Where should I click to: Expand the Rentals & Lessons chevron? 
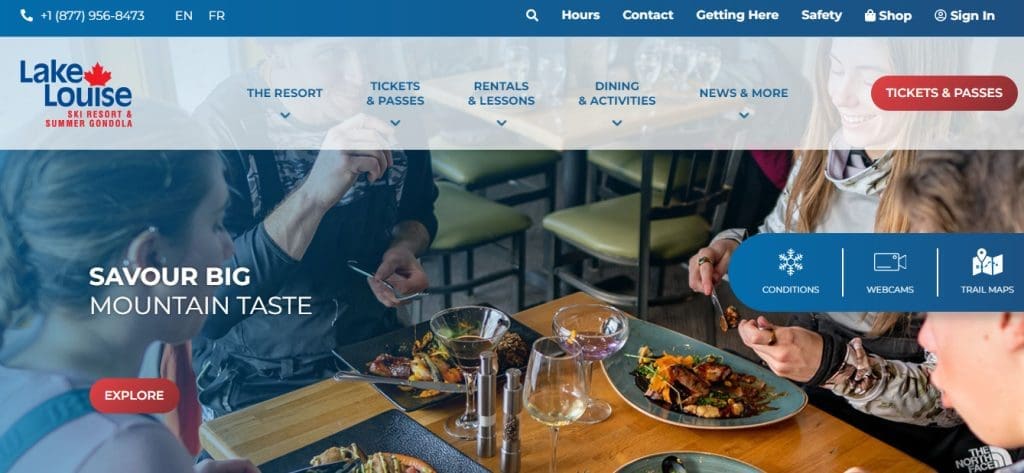point(501,123)
